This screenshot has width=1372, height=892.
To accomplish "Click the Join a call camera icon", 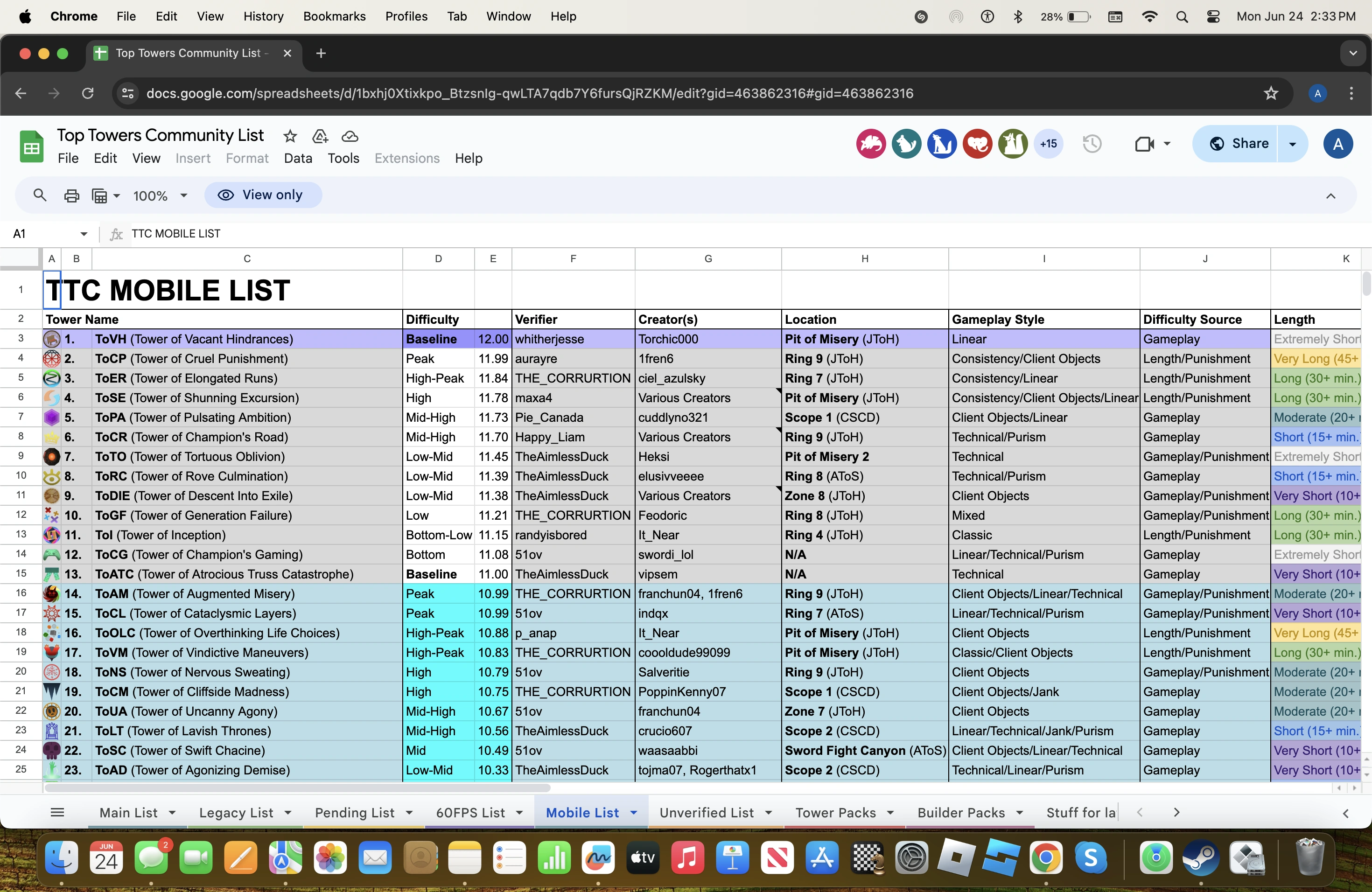I will pyautogui.click(x=1144, y=144).
